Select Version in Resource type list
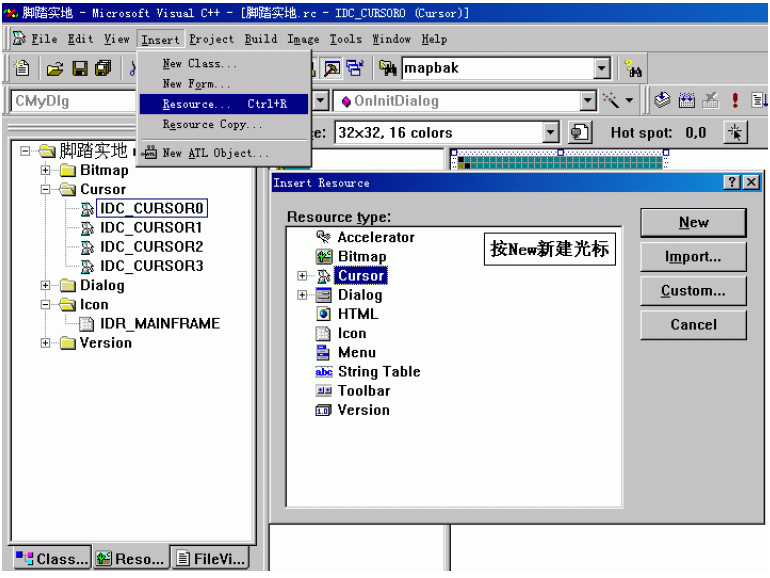 point(363,410)
